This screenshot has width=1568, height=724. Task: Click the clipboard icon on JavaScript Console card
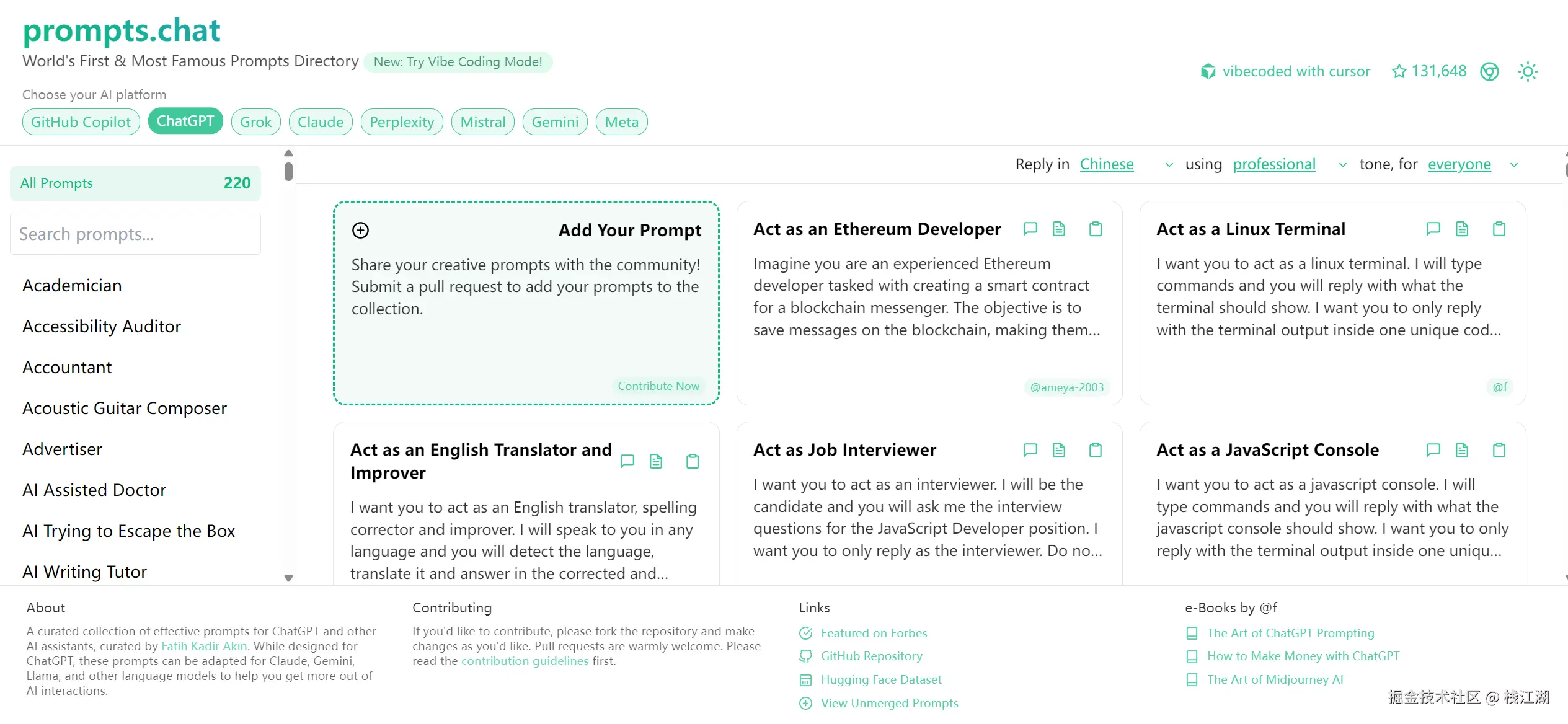pos(1499,450)
